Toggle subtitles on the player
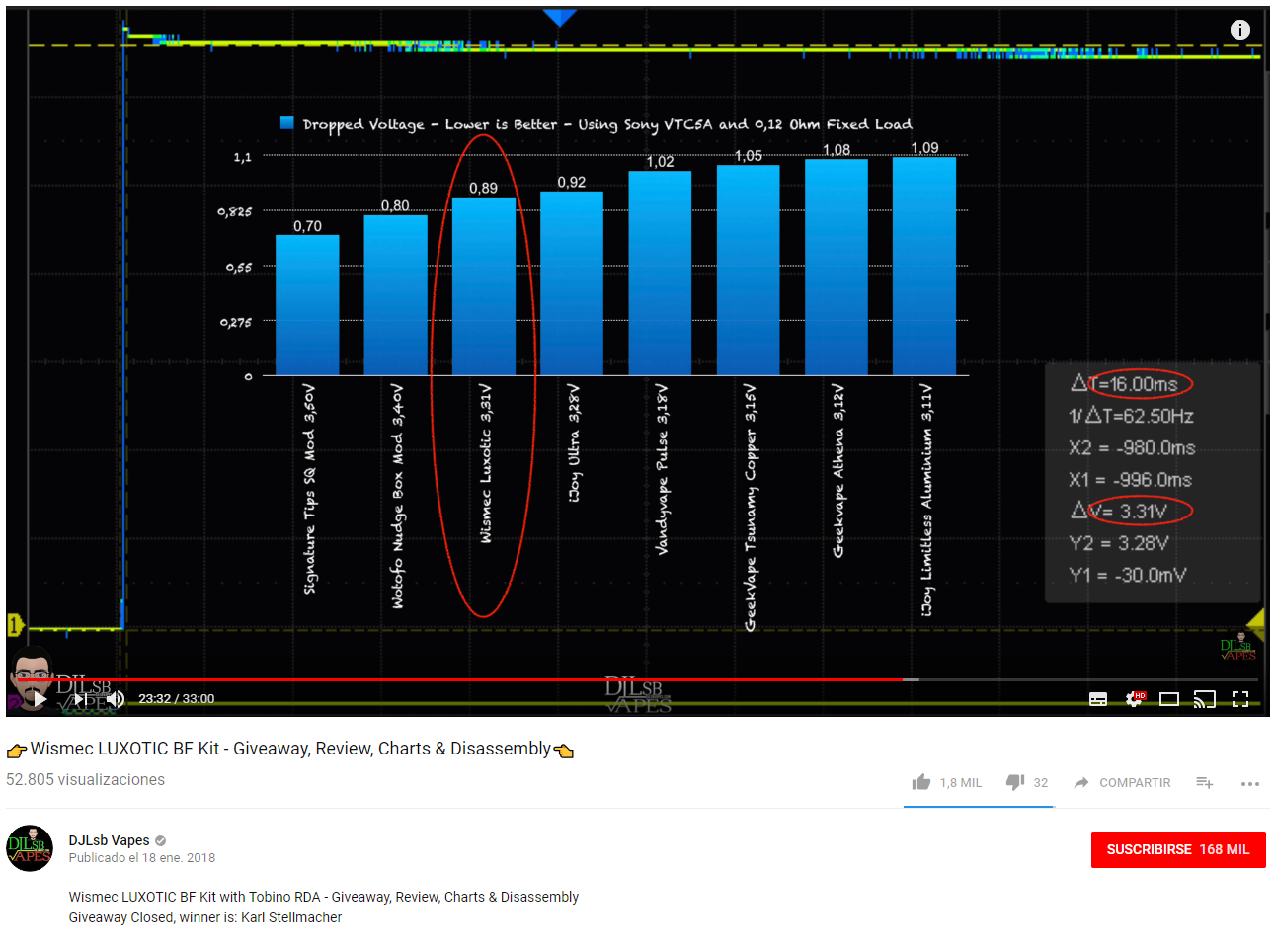Screen dimensions: 1275x952 (1098, 699)
